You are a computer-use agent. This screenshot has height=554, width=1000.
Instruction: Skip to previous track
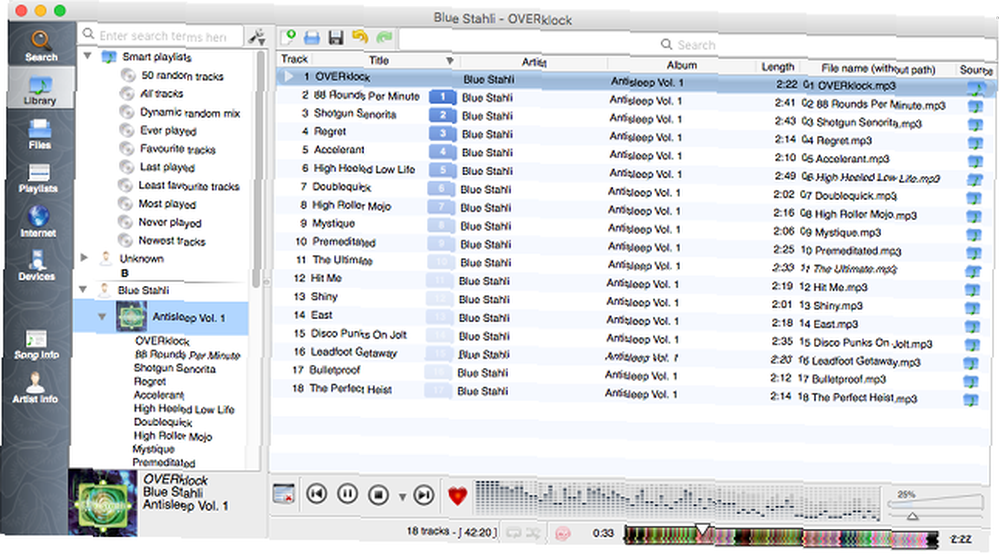point(316,493)
